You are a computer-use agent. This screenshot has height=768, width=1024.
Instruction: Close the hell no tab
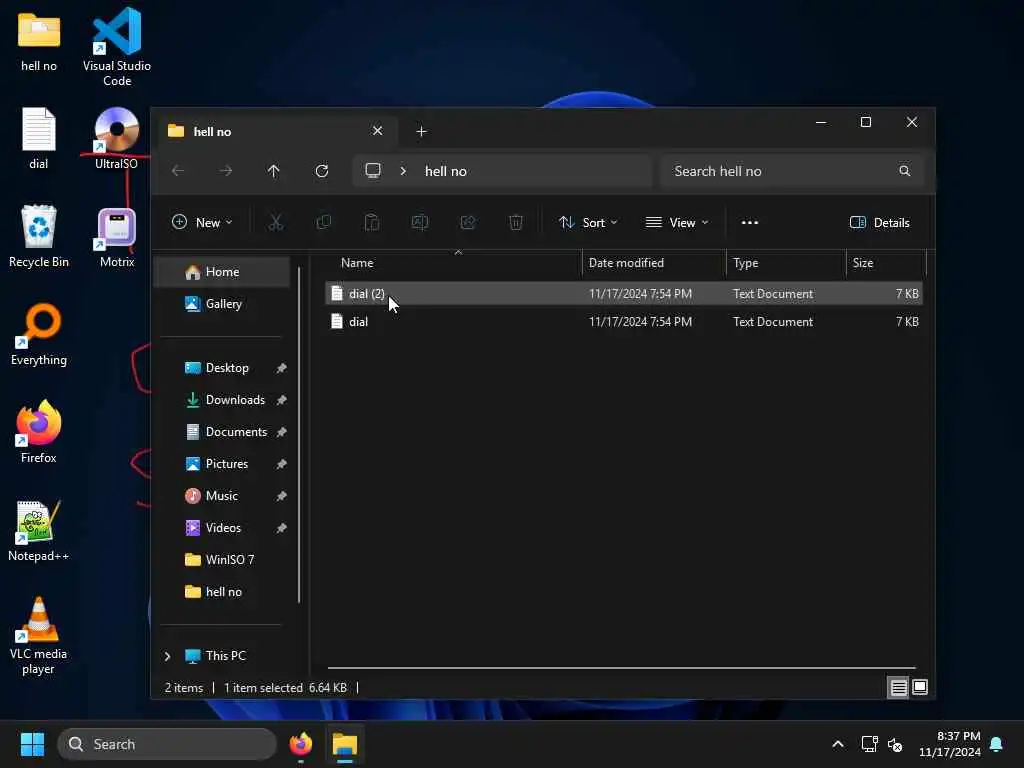click(377, 131)
